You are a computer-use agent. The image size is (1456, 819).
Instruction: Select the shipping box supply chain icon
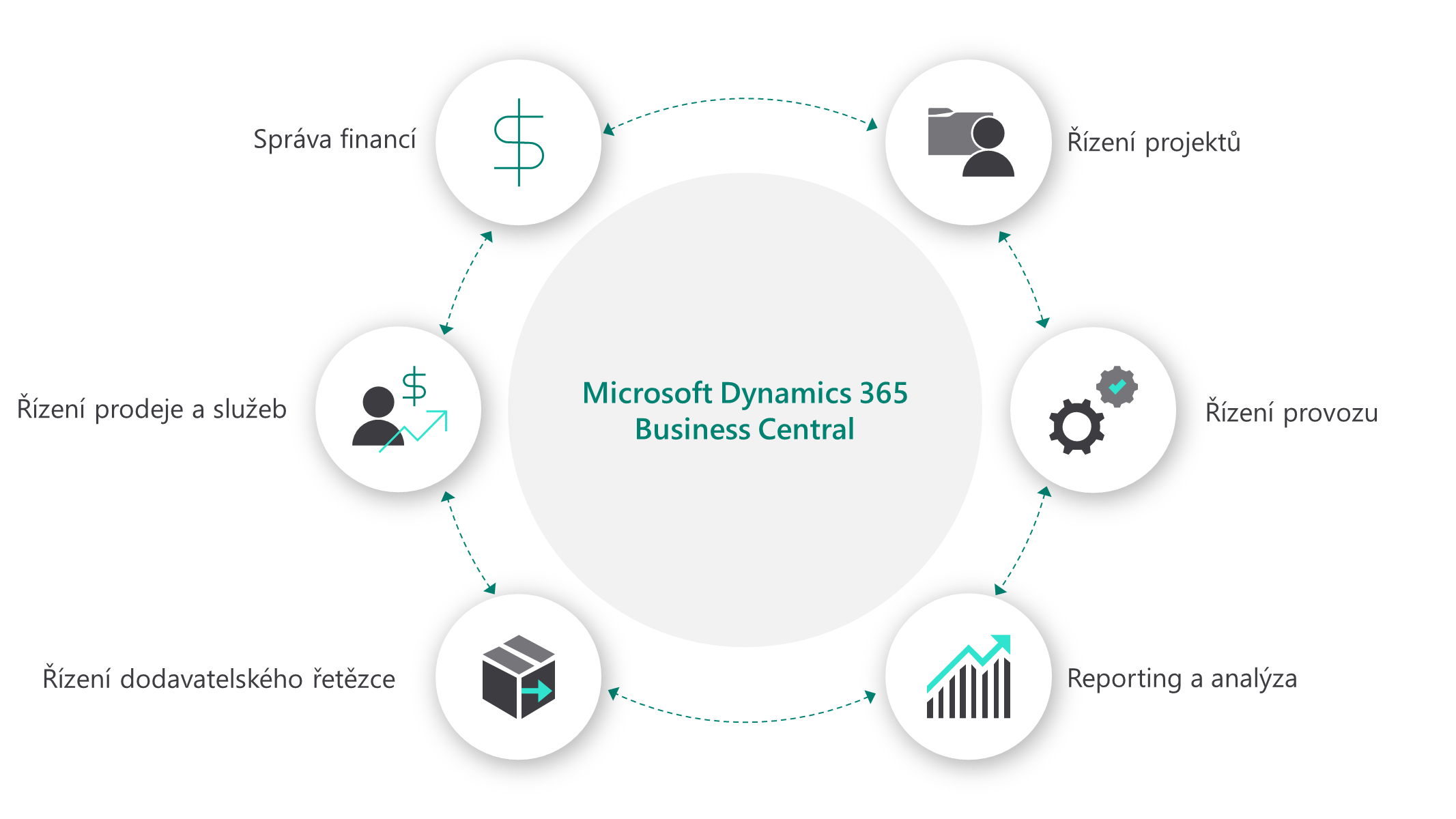[x=519, y=676]
